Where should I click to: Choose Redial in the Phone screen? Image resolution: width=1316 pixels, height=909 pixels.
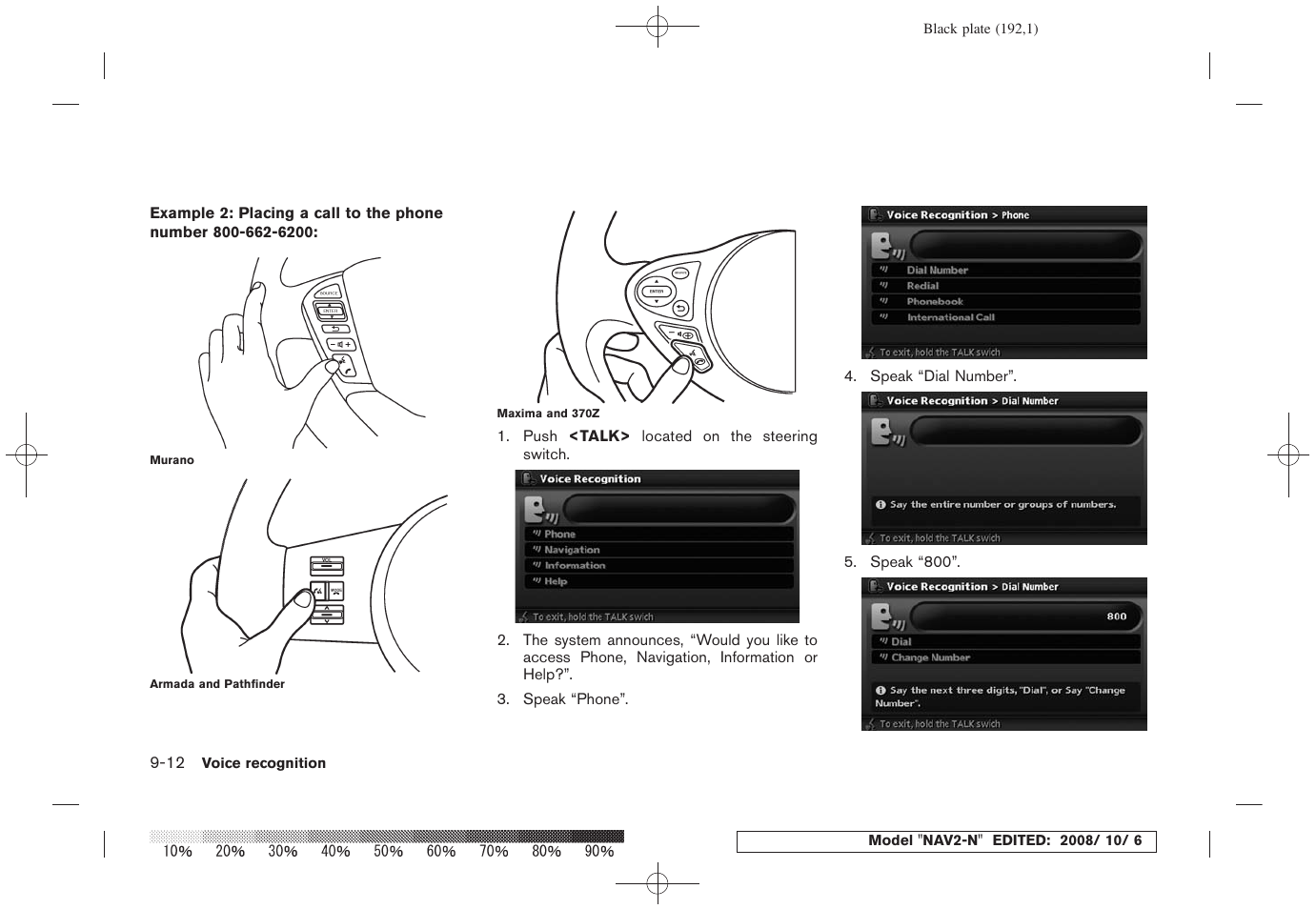click(1005, 286)
